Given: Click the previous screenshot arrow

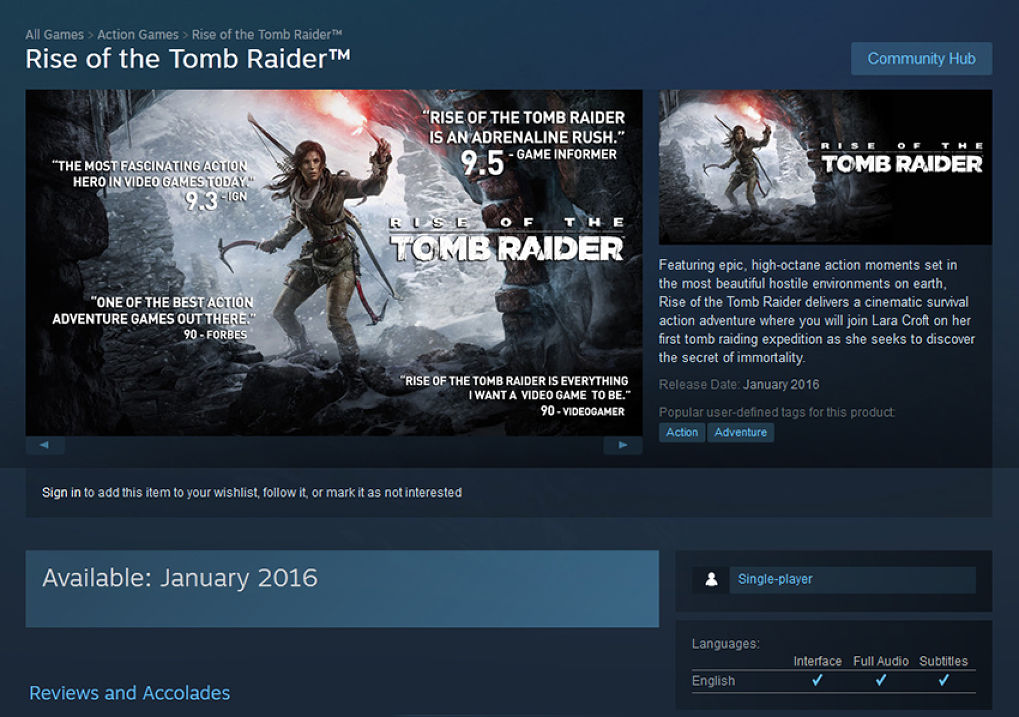Looking at the screenshot, I should (45, 445).
